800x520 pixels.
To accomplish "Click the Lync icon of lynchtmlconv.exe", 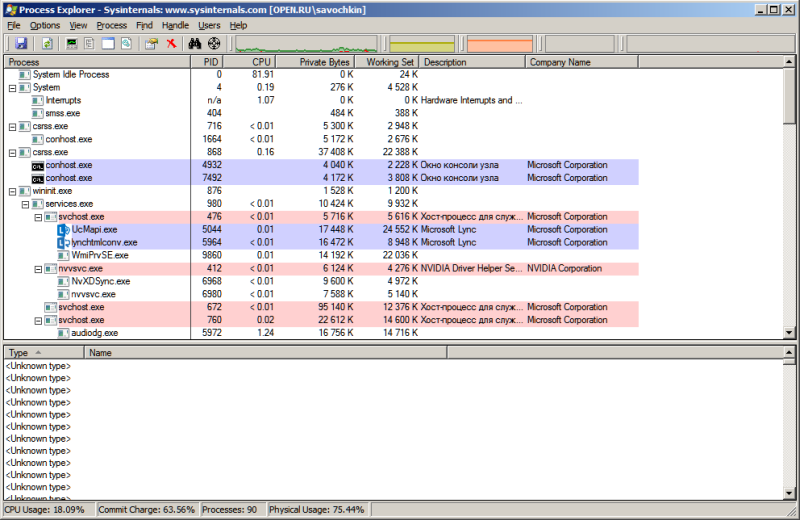I will click(x=63, y=242).
